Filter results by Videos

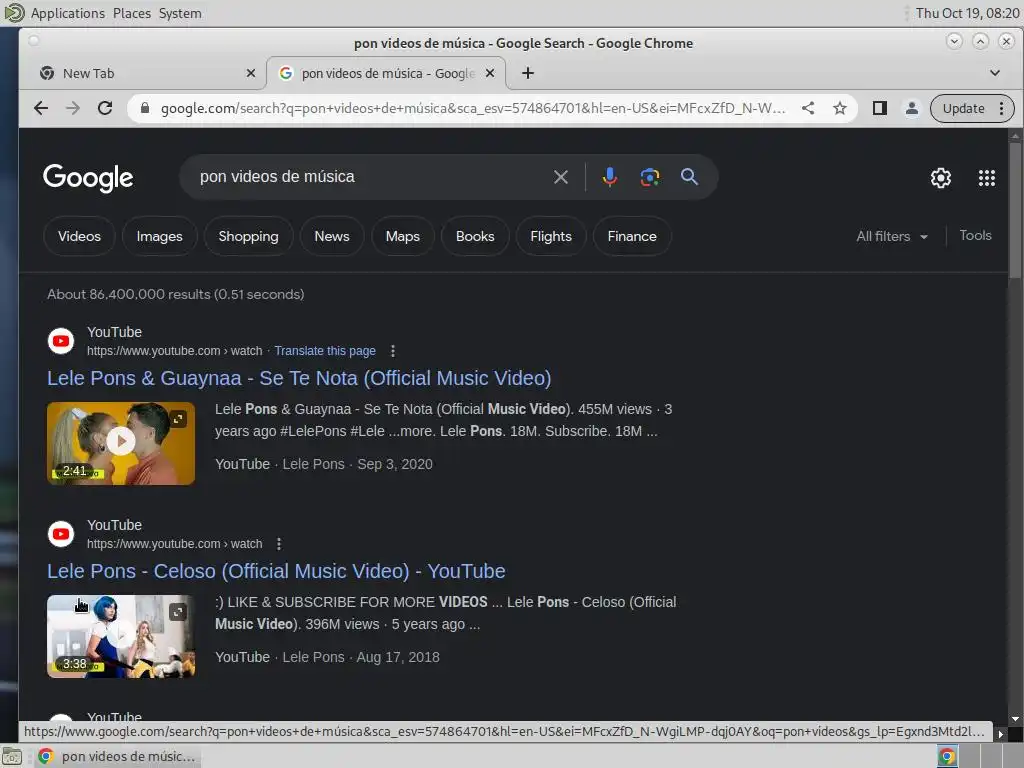coord(79,236)
